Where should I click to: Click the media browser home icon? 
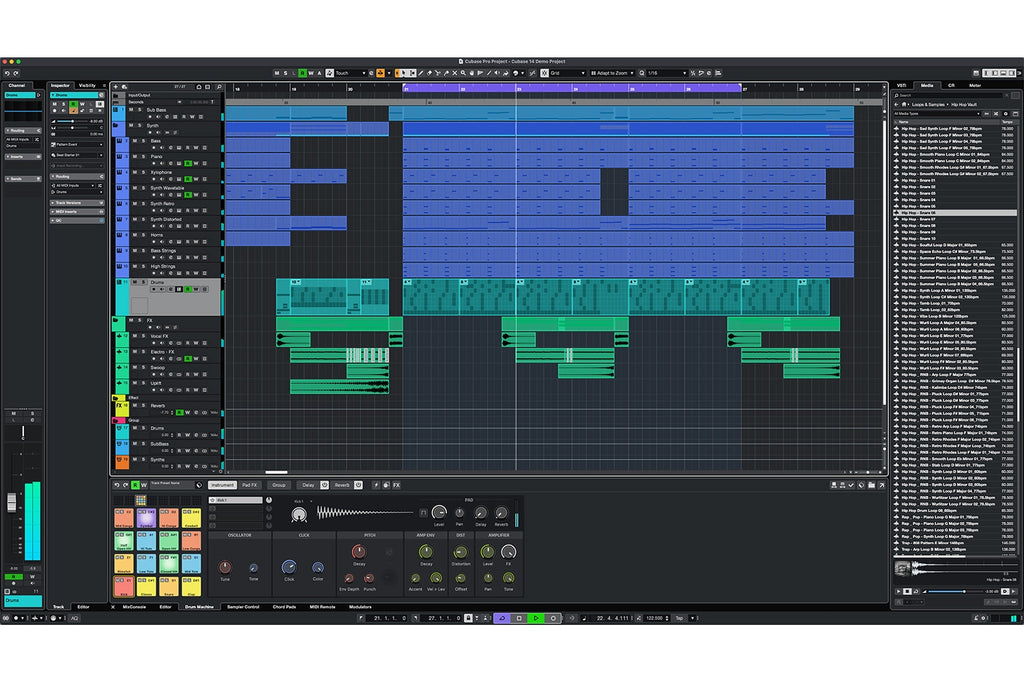click(904, 104)
